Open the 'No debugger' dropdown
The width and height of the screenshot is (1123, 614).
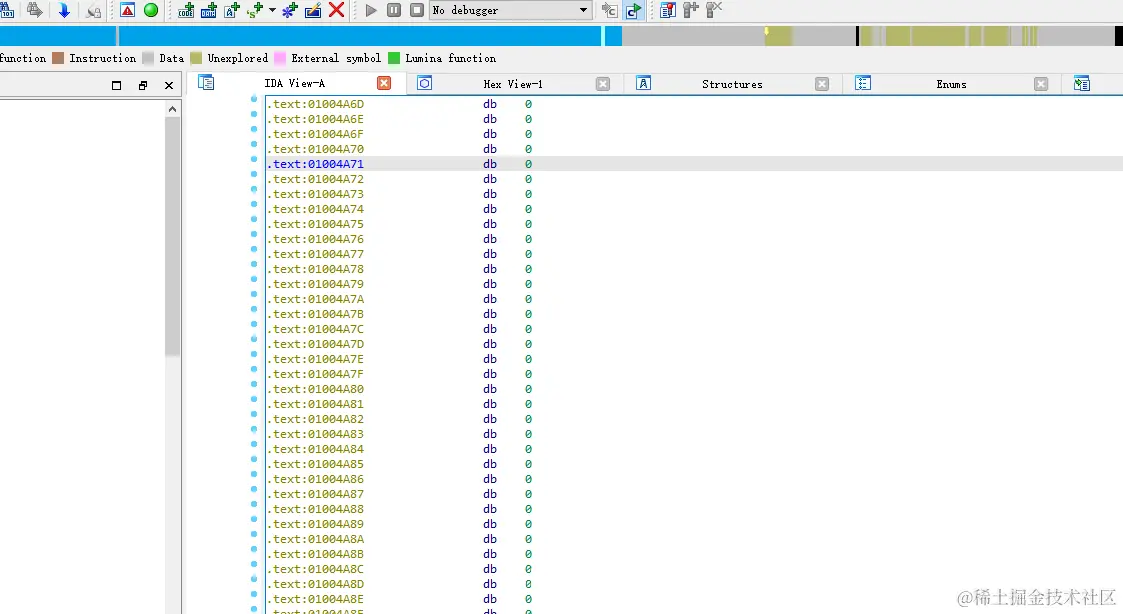510,10
